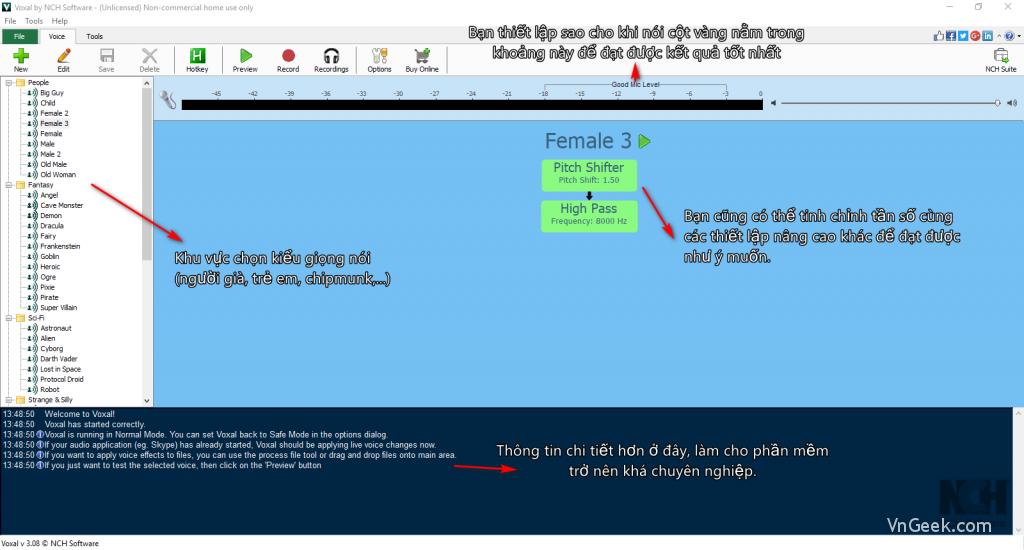Select the Female 2 voice
Viewport: 1024px width, 550px height.
pyautogui.click(x=54, y=114)
